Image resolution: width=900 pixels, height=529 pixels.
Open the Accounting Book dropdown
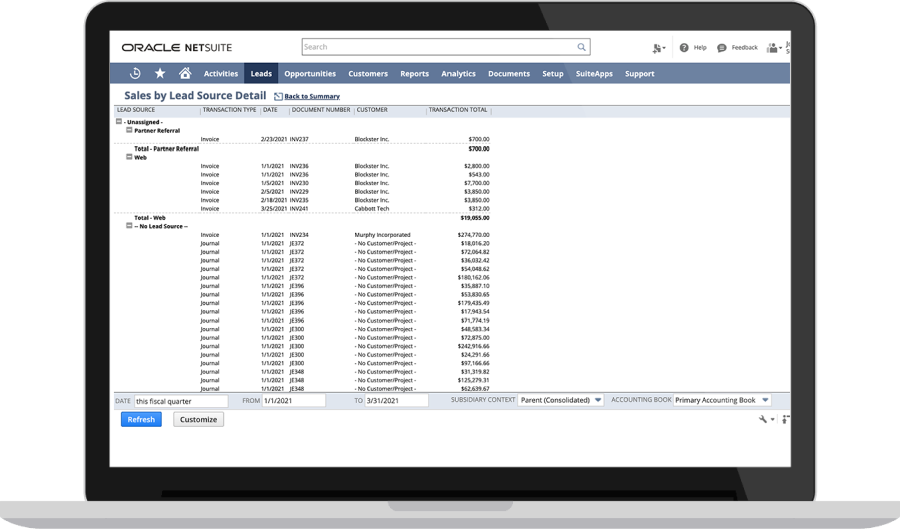[722, 400]
